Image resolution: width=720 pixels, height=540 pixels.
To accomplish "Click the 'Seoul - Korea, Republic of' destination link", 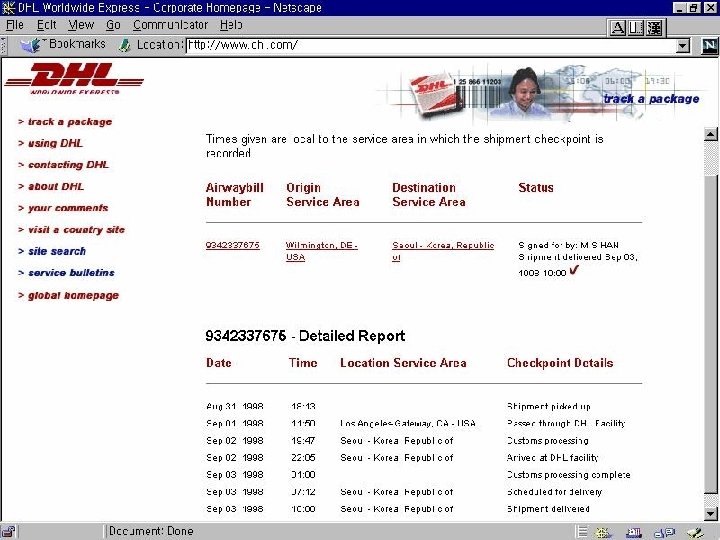I will click(443, 251).
